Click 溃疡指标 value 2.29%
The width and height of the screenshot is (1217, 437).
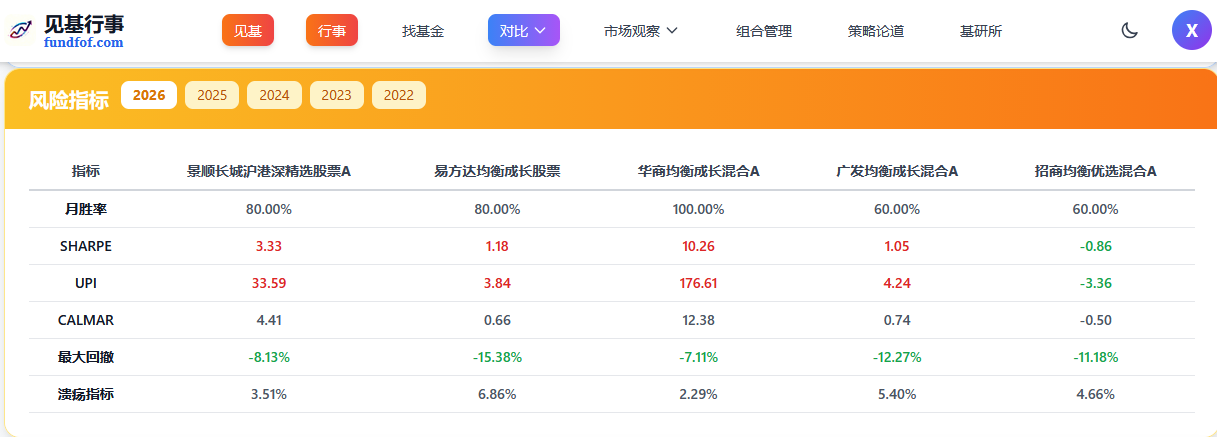coord(698,394)
